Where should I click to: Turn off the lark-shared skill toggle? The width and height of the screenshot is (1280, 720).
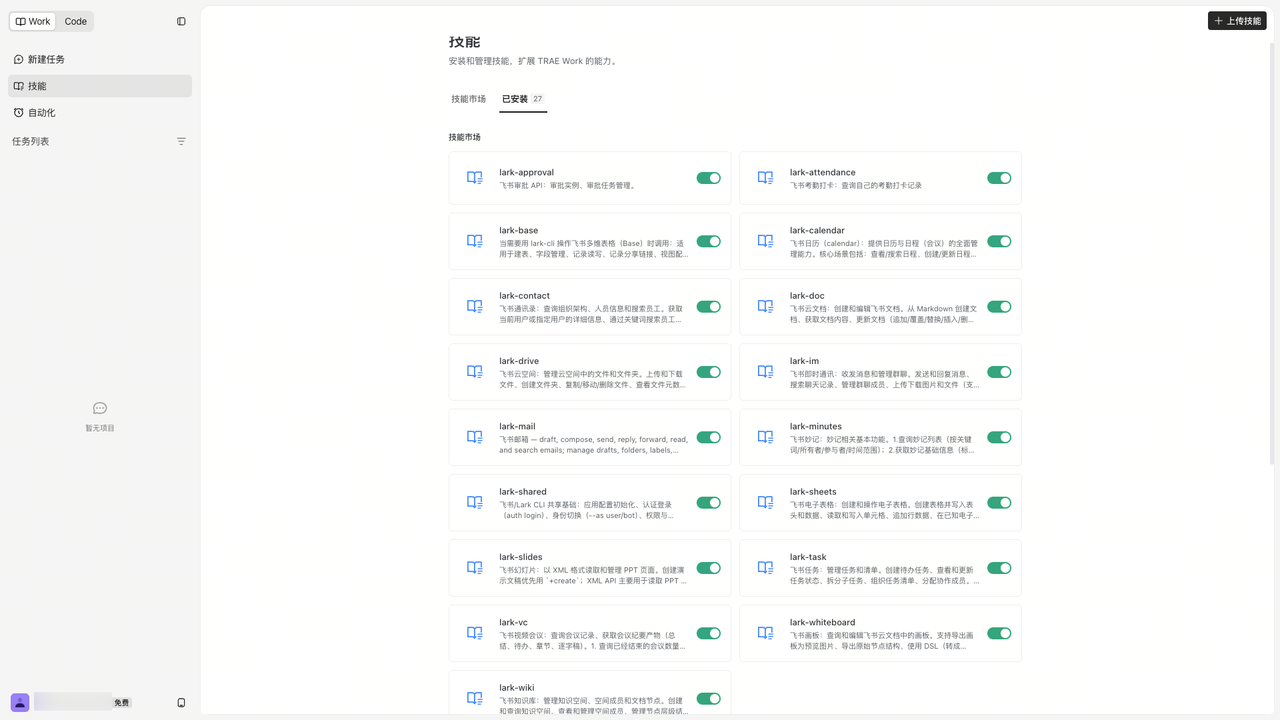click(x=709, y=503)
